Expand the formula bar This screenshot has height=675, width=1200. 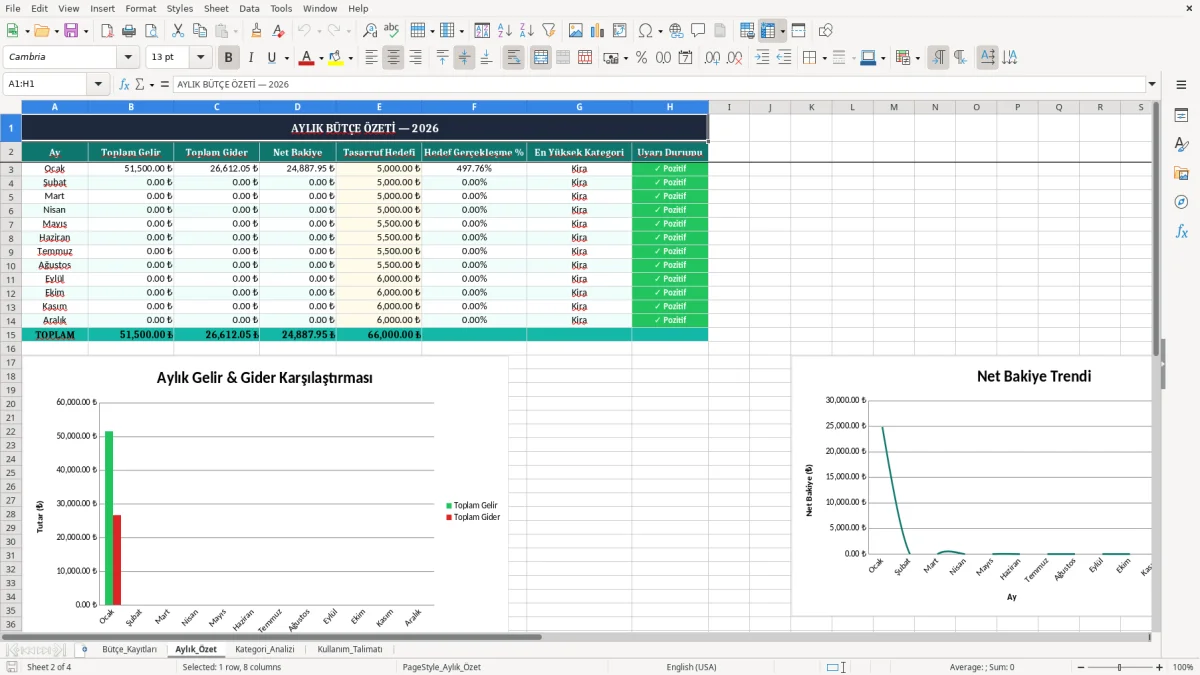(1152, 85)
